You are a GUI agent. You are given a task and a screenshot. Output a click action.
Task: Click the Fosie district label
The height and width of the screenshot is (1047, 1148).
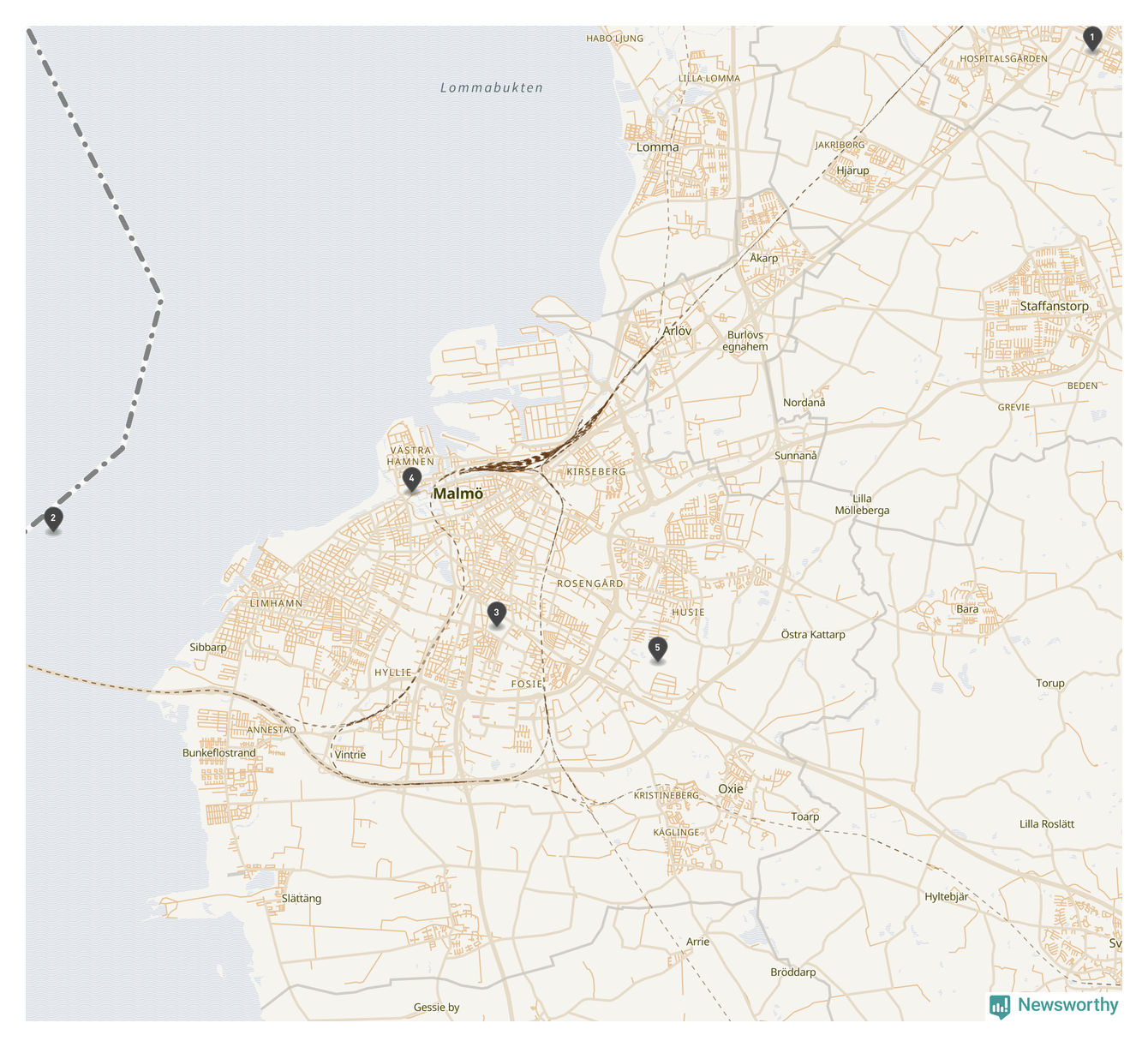click(527, 684)
